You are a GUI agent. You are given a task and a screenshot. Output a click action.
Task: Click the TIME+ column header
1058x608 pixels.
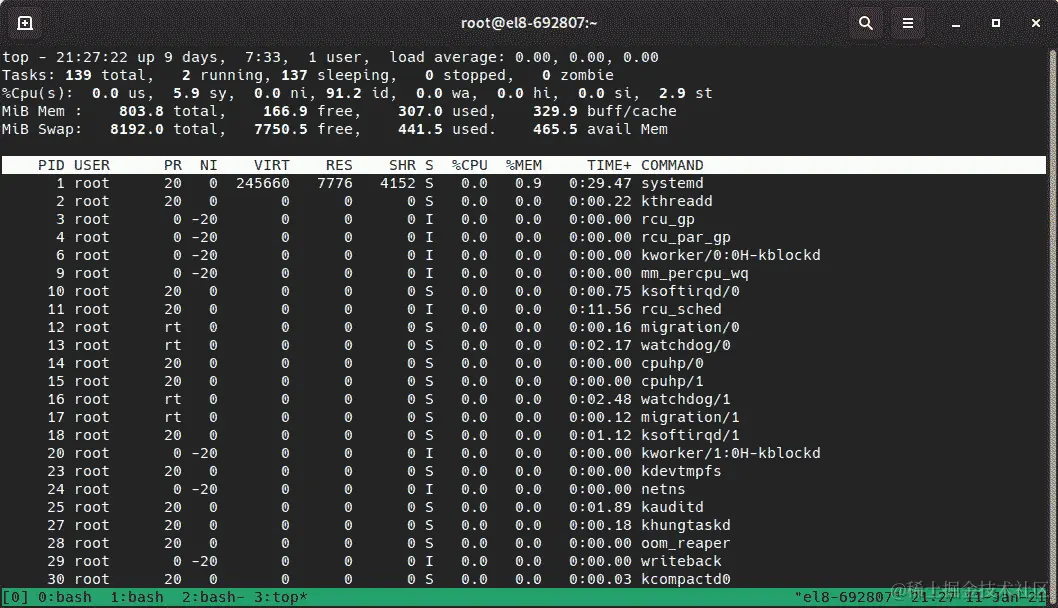point(609,165)
